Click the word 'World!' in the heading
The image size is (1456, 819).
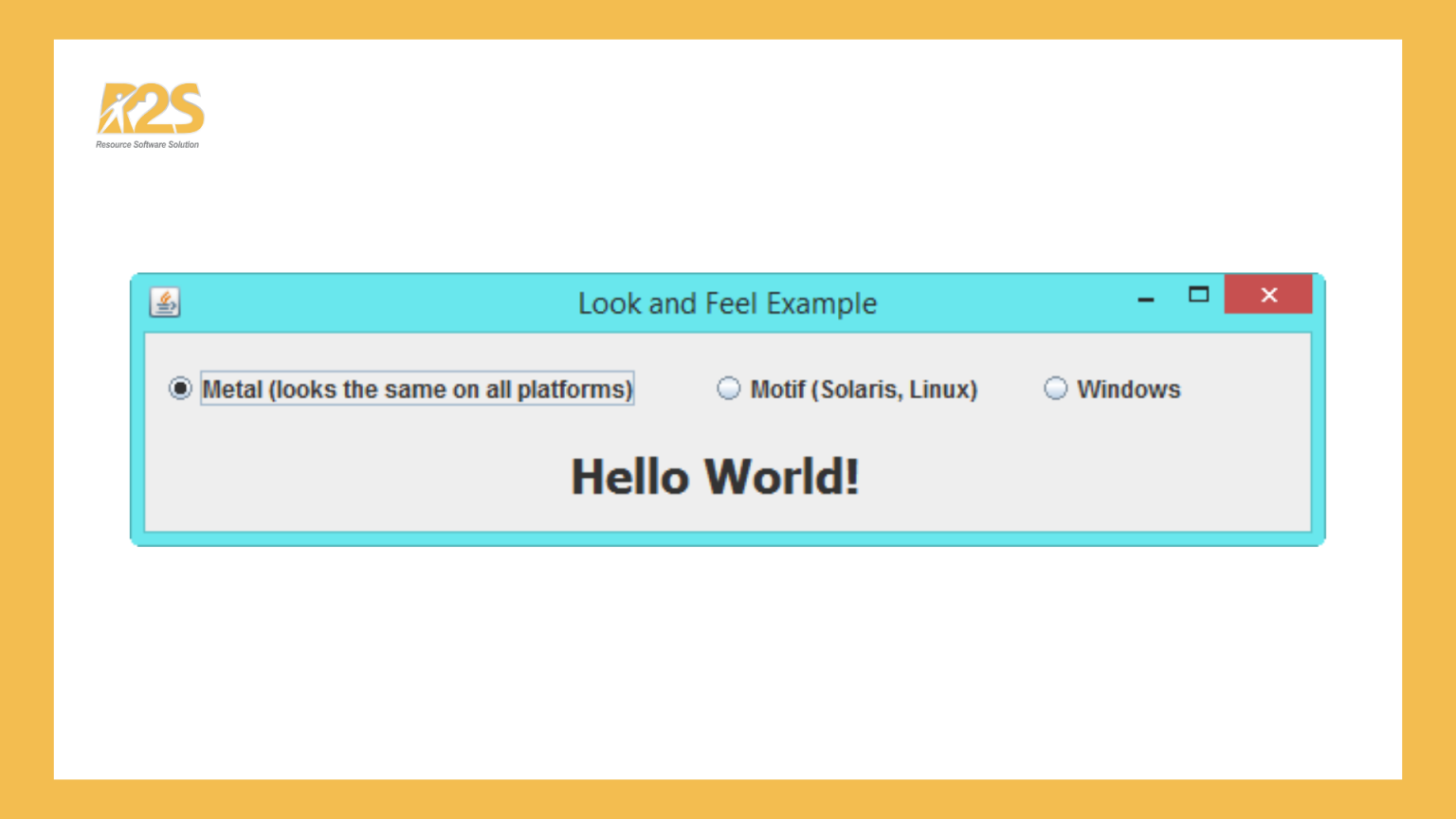tap(782, 476)
